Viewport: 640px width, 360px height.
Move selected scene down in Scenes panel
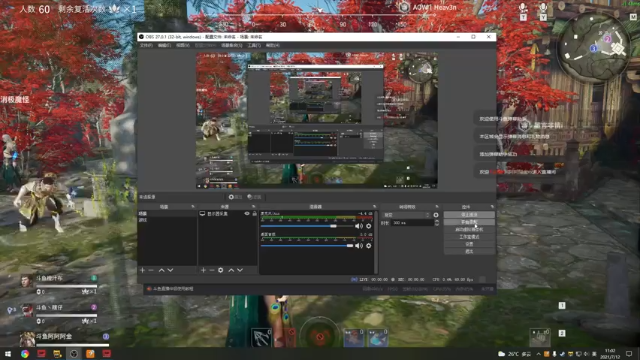[170, 270]
